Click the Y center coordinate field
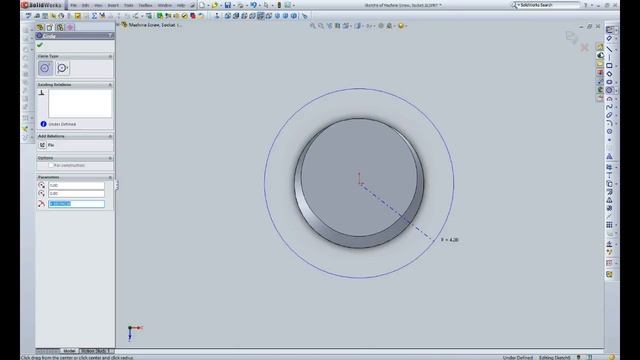Image resolution: width=640 pixels, height=360 pixels. (76, 193)
